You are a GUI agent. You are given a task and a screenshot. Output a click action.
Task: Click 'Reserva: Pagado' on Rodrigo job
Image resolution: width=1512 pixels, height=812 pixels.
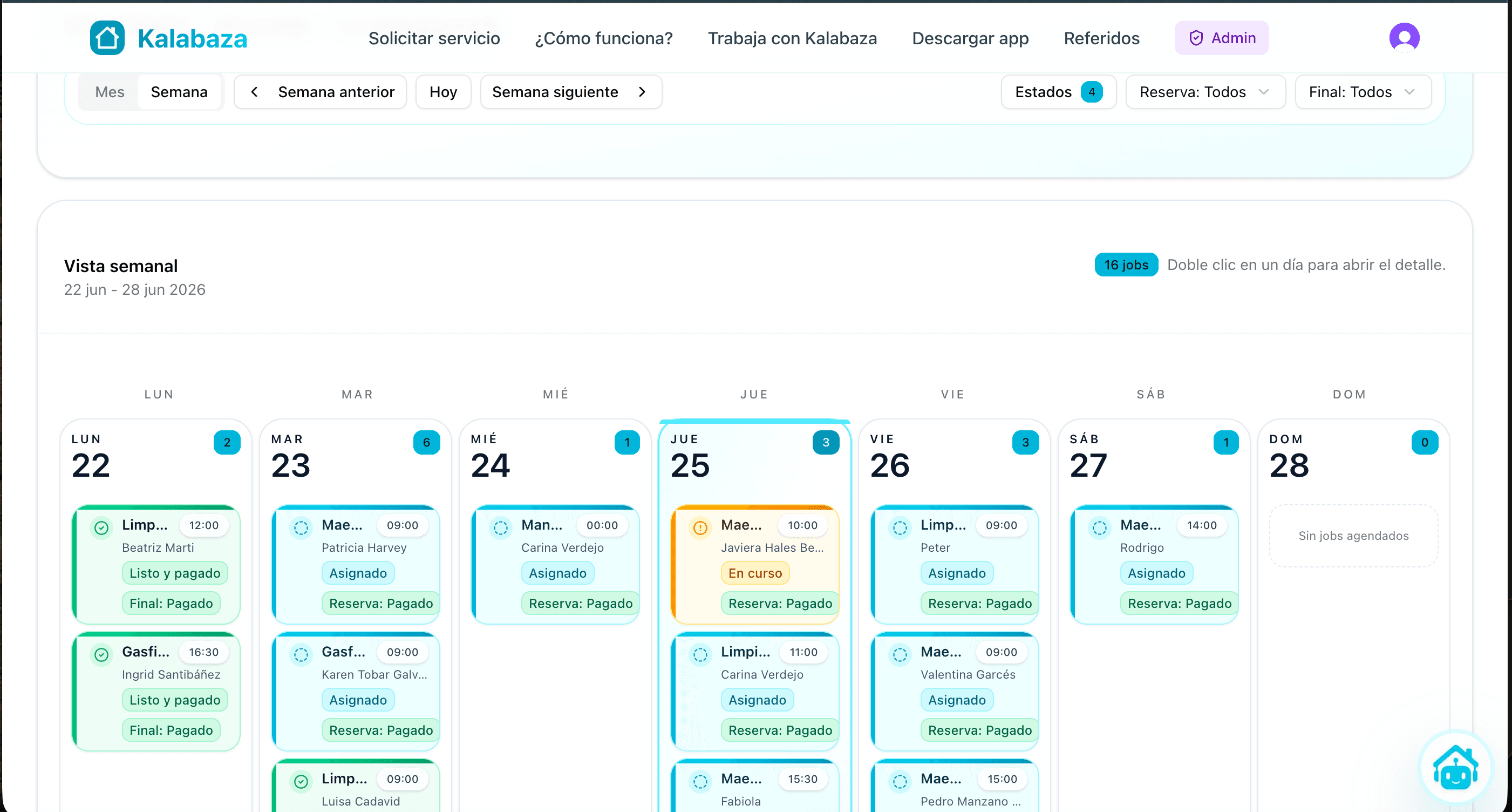click(1179, 604)
